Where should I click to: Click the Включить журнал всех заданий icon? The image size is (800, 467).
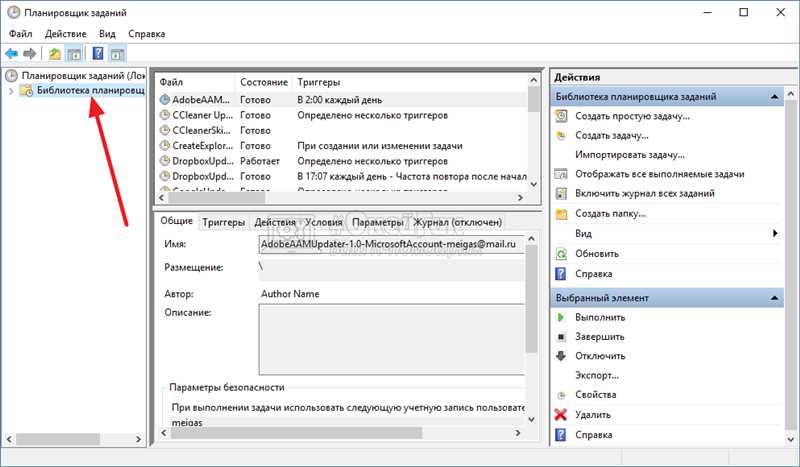(561, 193)
